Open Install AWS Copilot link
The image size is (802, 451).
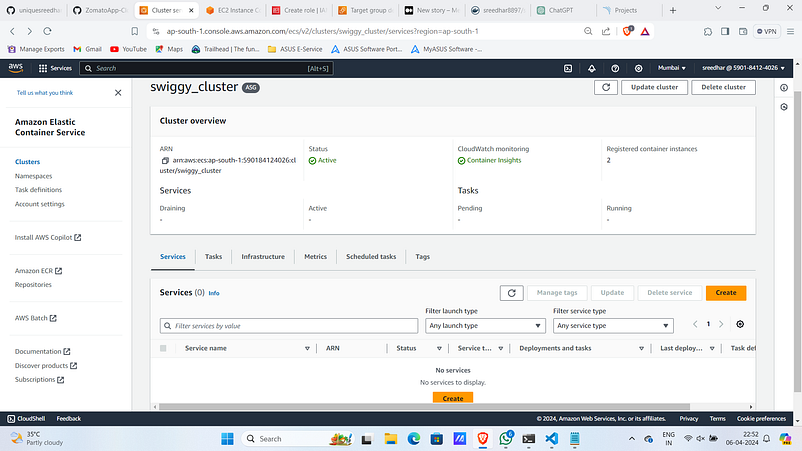point(48,237)
